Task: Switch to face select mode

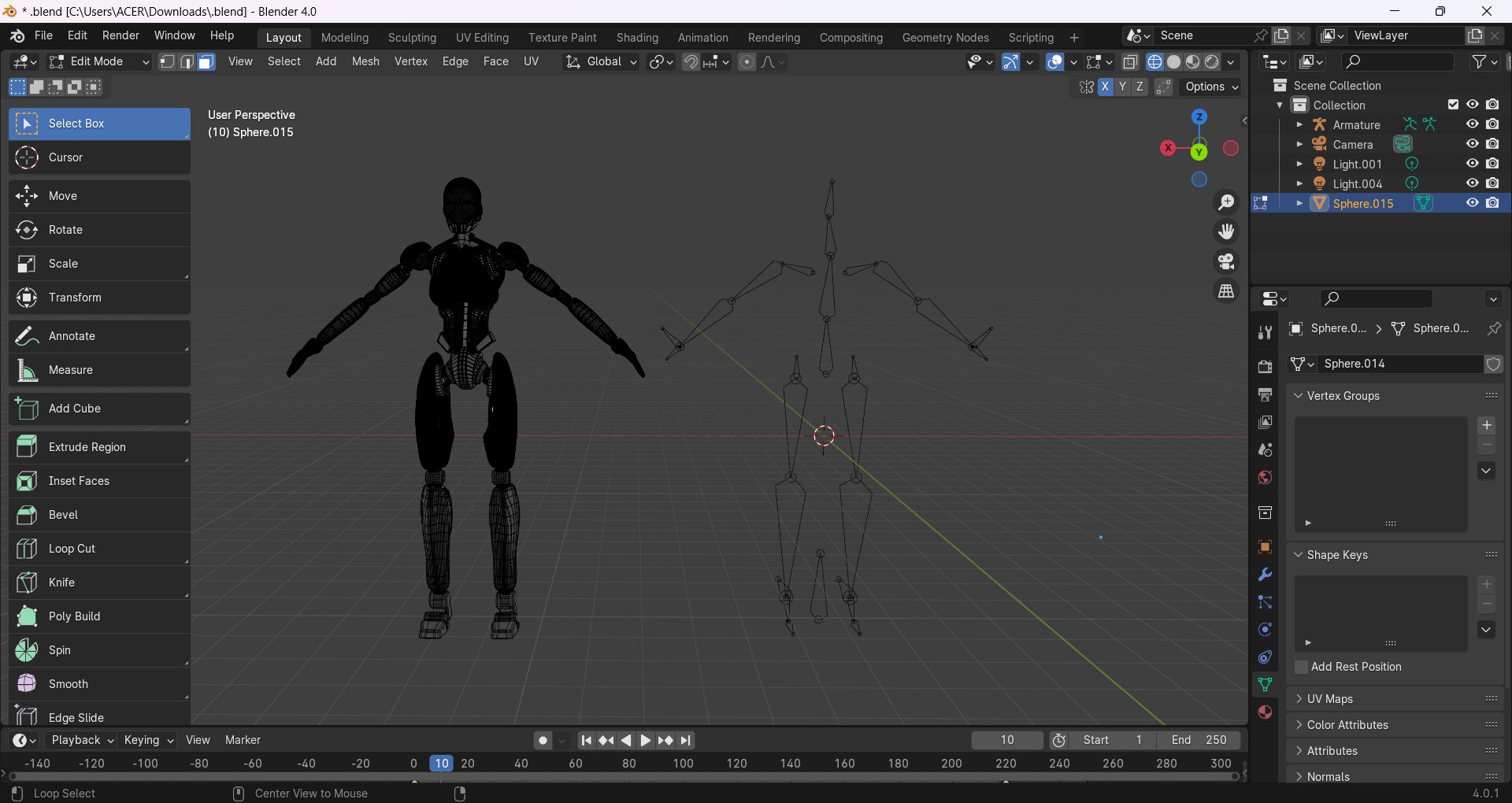Action: pyautogui.click(x=206, y=62)
